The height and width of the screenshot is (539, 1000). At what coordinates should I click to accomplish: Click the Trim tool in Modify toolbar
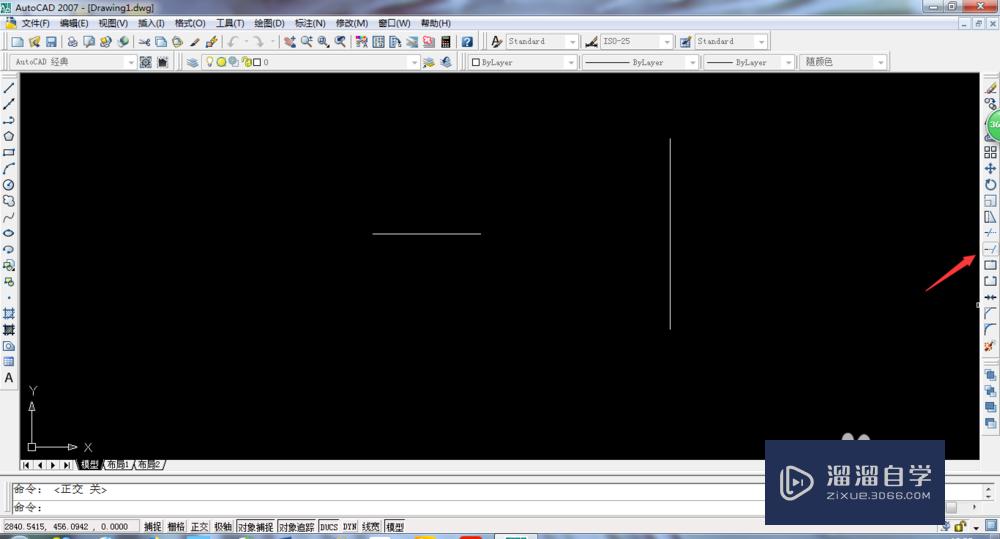pyautogui.click(x=990, y=233)
